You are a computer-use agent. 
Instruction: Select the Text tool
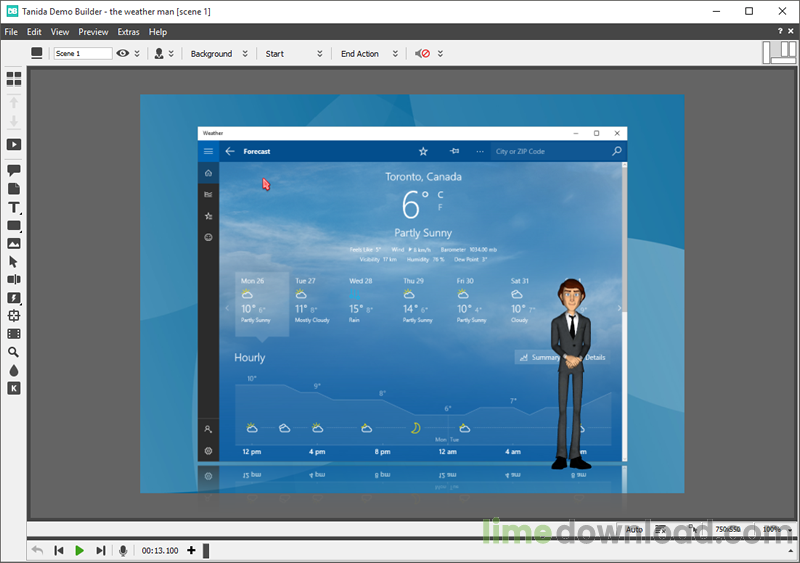pyautogui.click(x=14, y=207)
